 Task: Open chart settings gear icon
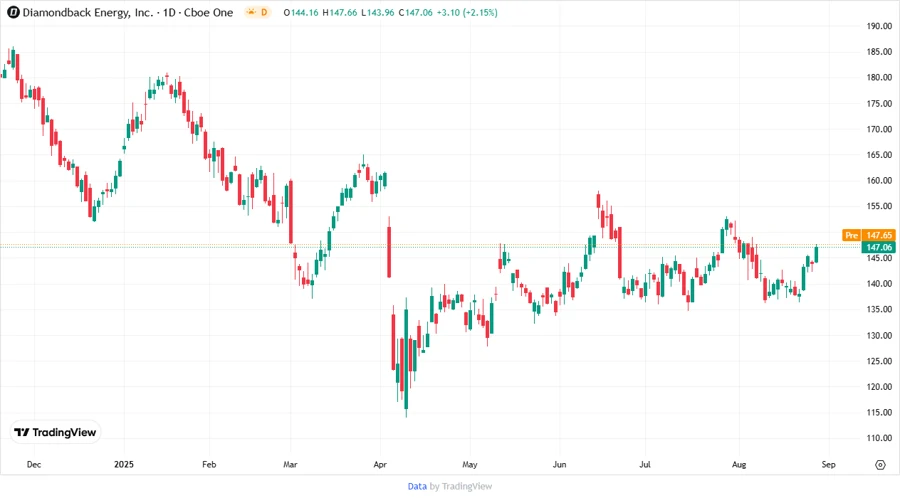click(880, 465)
